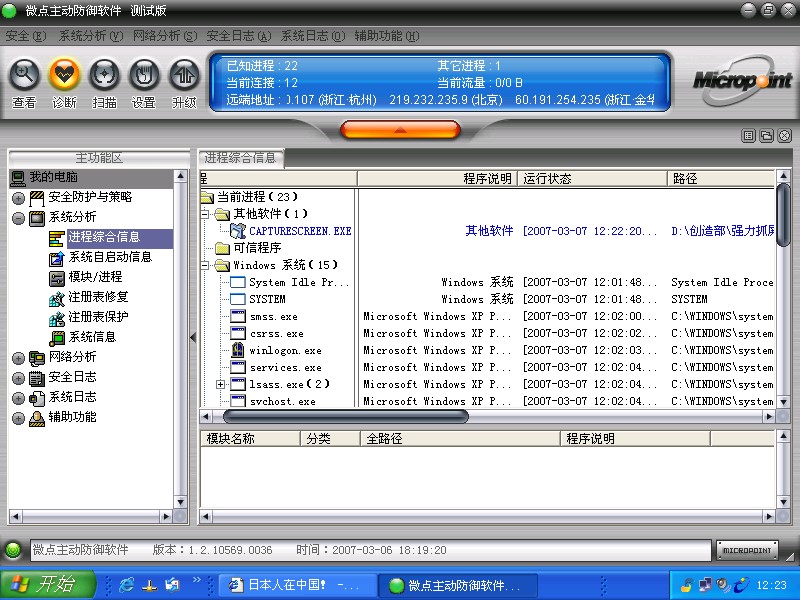Expand the 系统日志 tree node
Viewport: 800px width, 600px height.
(18, 398)
